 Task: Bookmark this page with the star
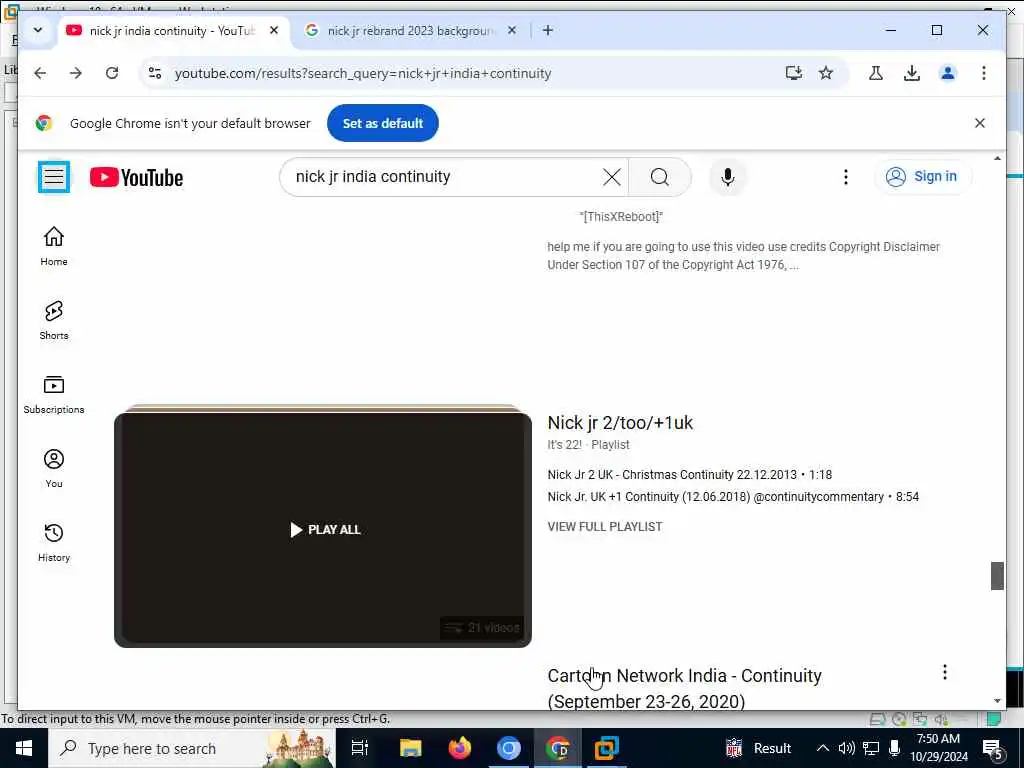[826, 73]
